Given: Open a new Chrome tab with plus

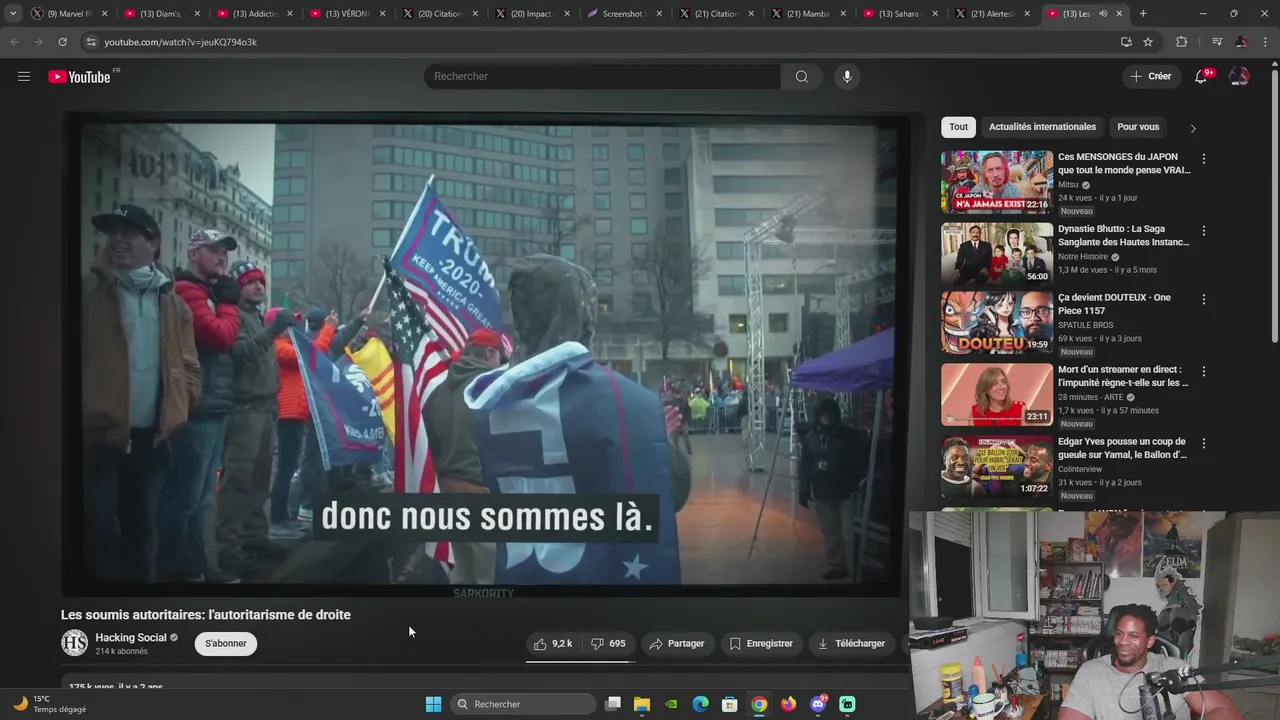Looking at the screenshot, I should tap(1143, 14).
